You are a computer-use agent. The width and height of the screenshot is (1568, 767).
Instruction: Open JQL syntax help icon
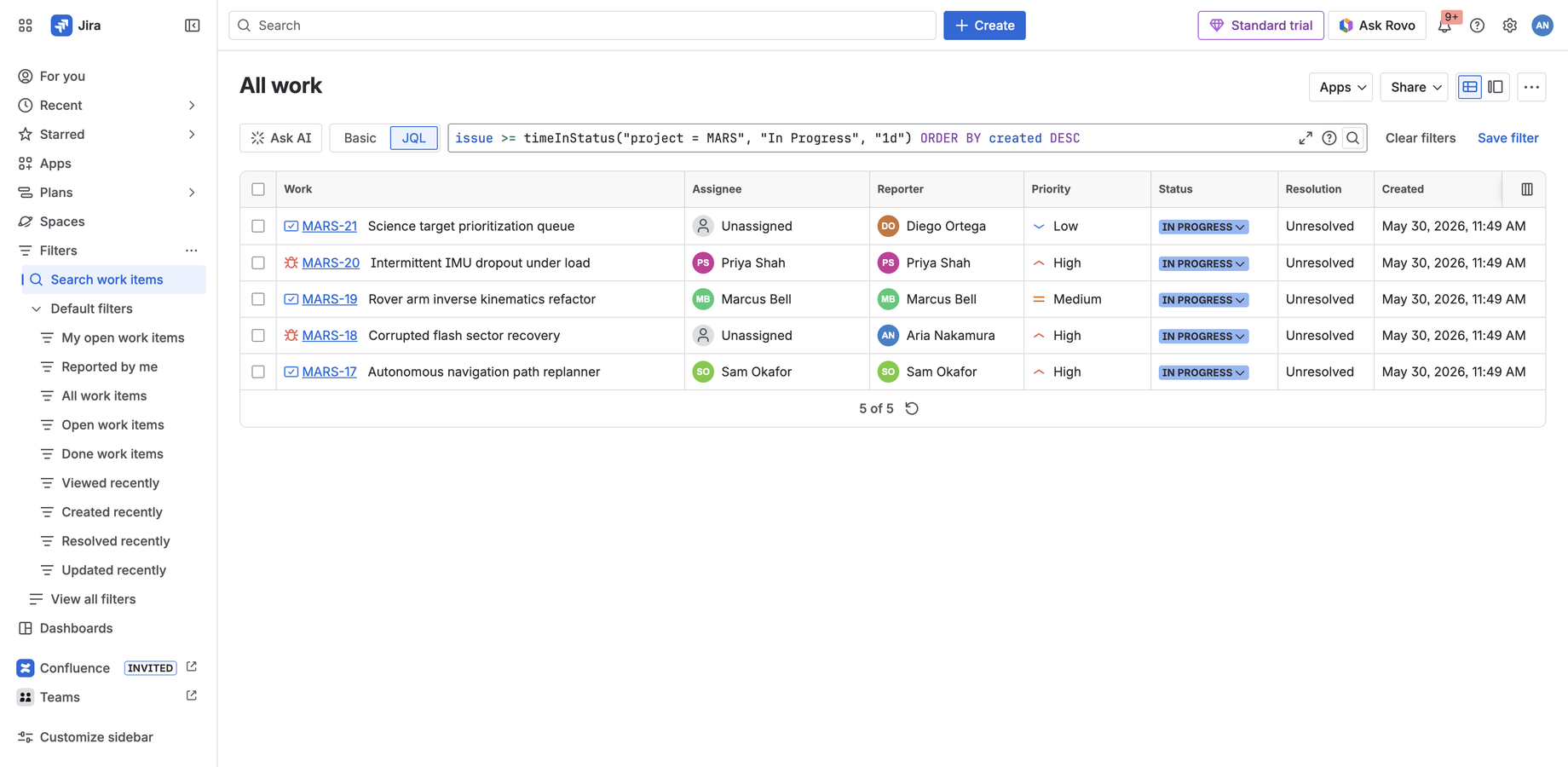[1329, 138]
